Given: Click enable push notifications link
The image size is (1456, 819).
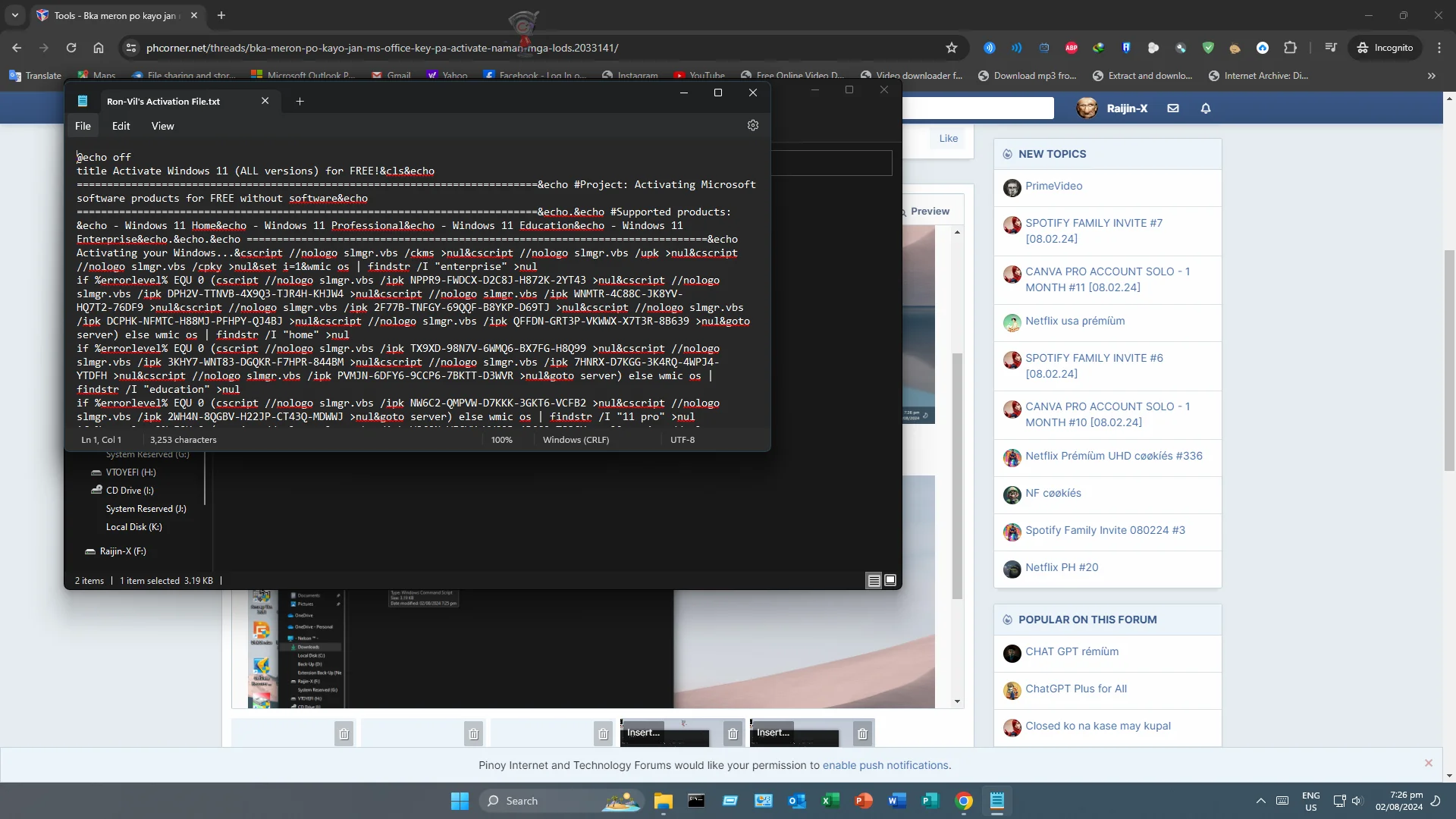Looking at the screenshot, I should [885, 765].
